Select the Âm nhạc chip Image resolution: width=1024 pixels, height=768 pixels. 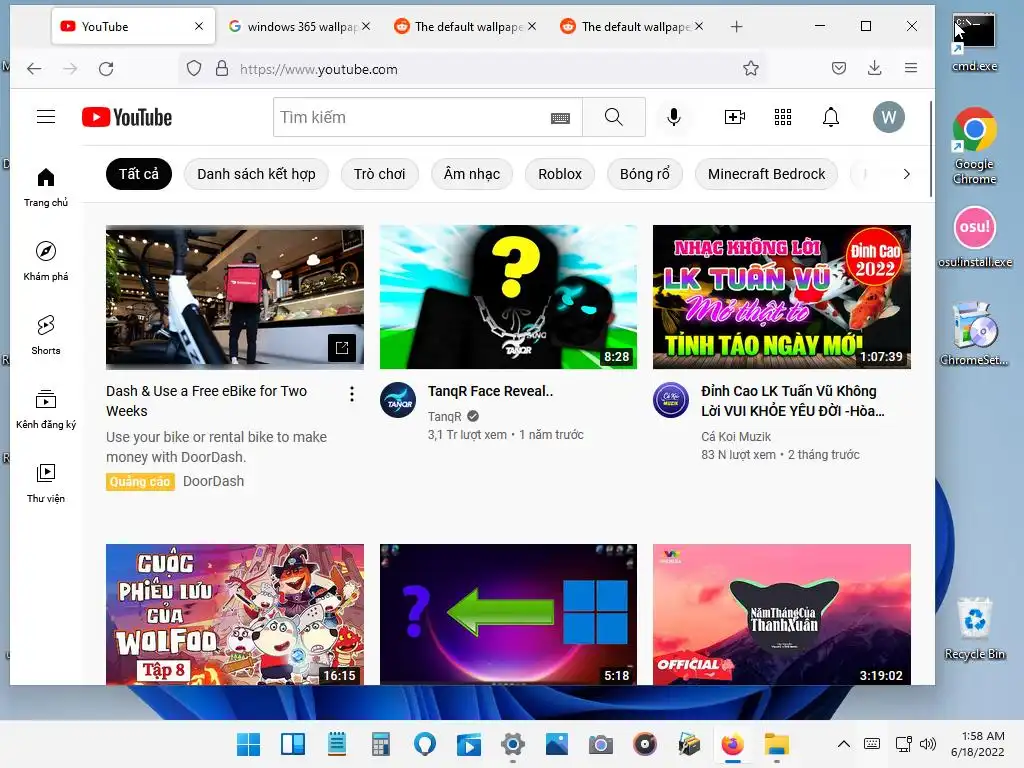(x=472, y=174)
